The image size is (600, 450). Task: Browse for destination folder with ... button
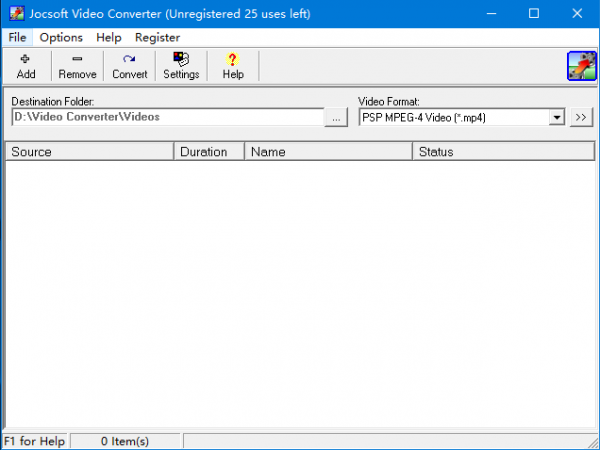tap(337, 117)
